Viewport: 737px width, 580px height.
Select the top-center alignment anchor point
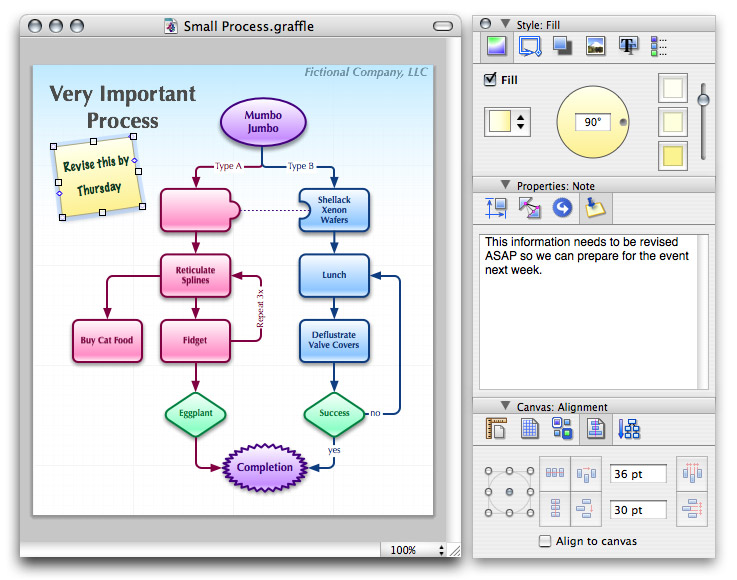[x=510, y=470]
